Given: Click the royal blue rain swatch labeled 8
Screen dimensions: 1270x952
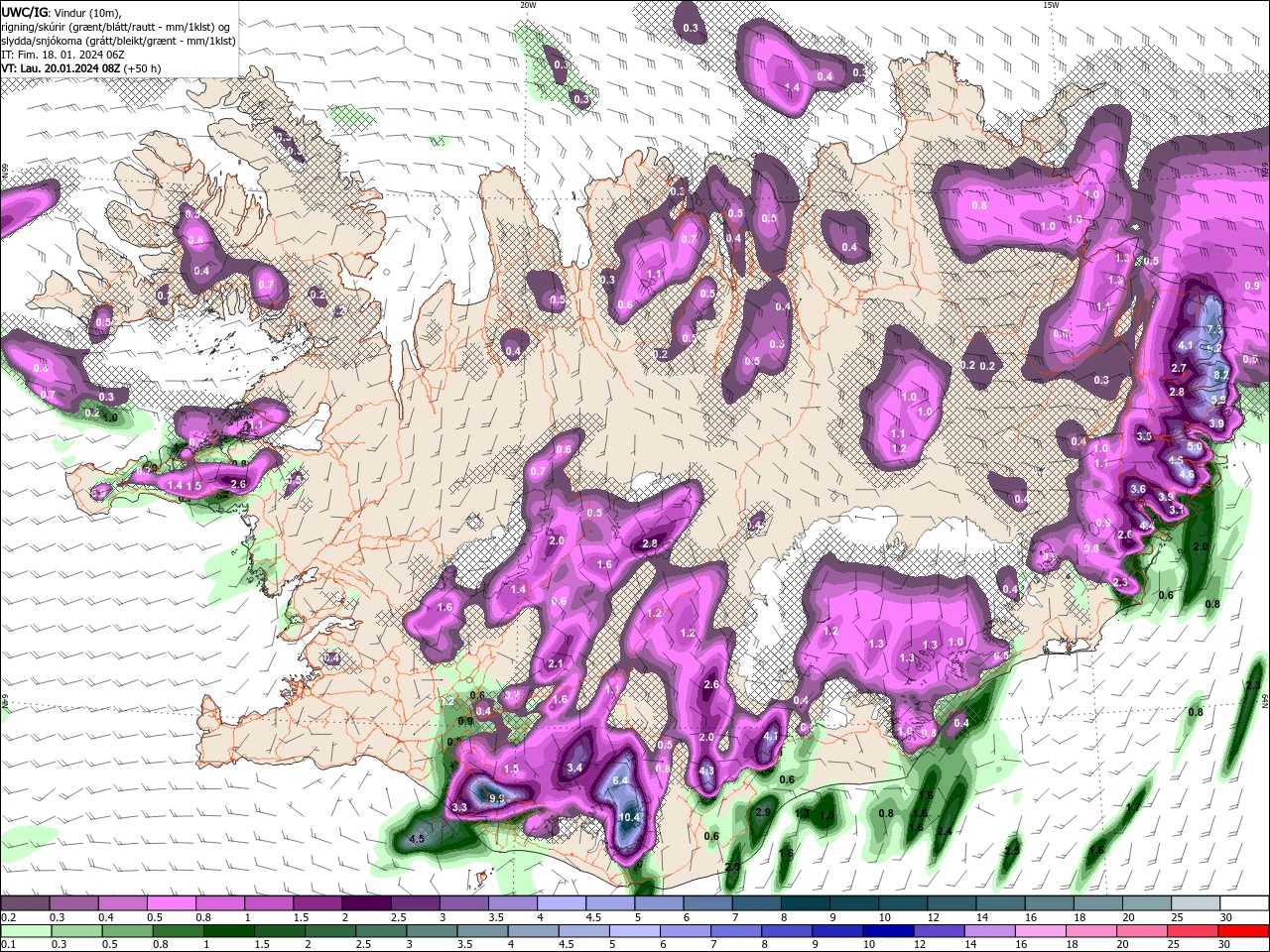Looking at the screenshot, I should [x=787, y=930].
